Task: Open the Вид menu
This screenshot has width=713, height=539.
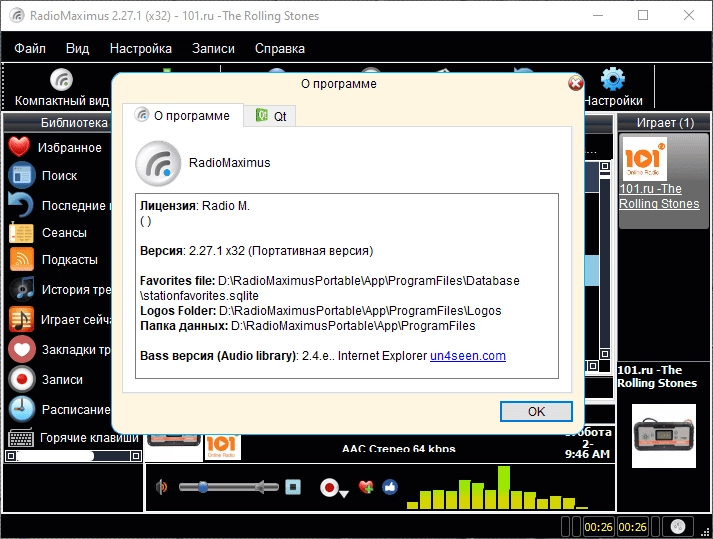Action: [x=77, y=48]
